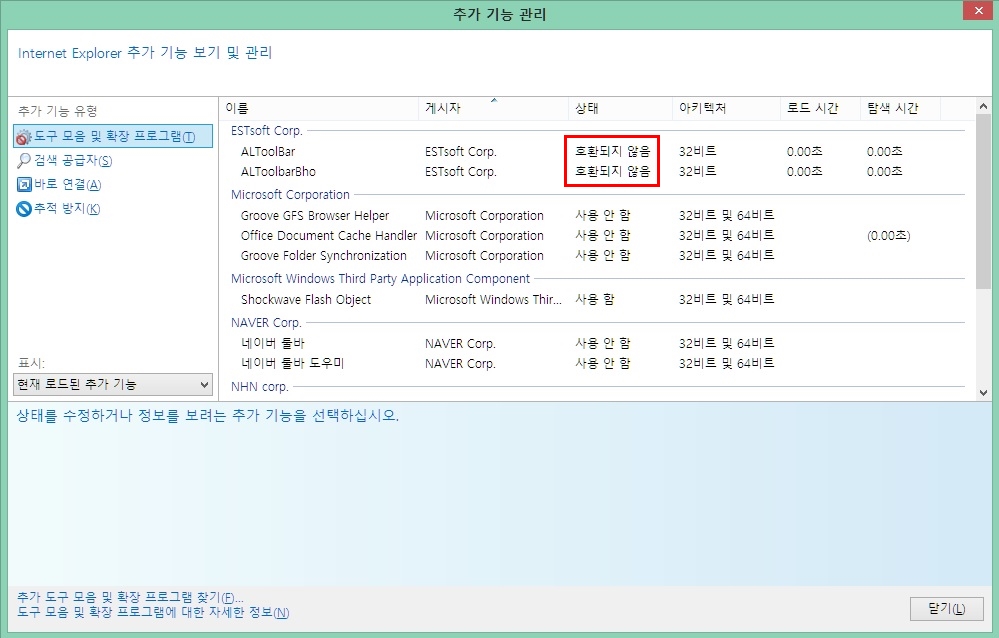
Task: Click 사용 함 status of Shockwave Flash
Action: coord(594,299)
